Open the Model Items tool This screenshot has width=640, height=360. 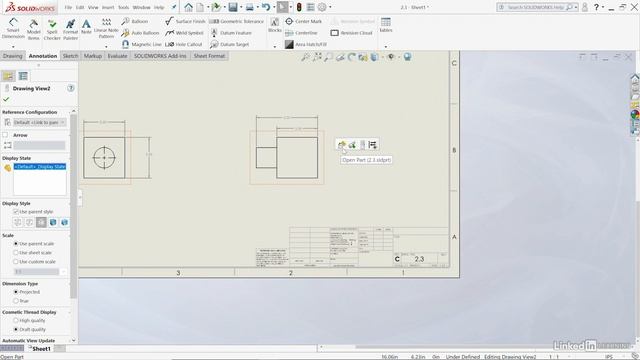pyautogui.click(x=33, y=29)
